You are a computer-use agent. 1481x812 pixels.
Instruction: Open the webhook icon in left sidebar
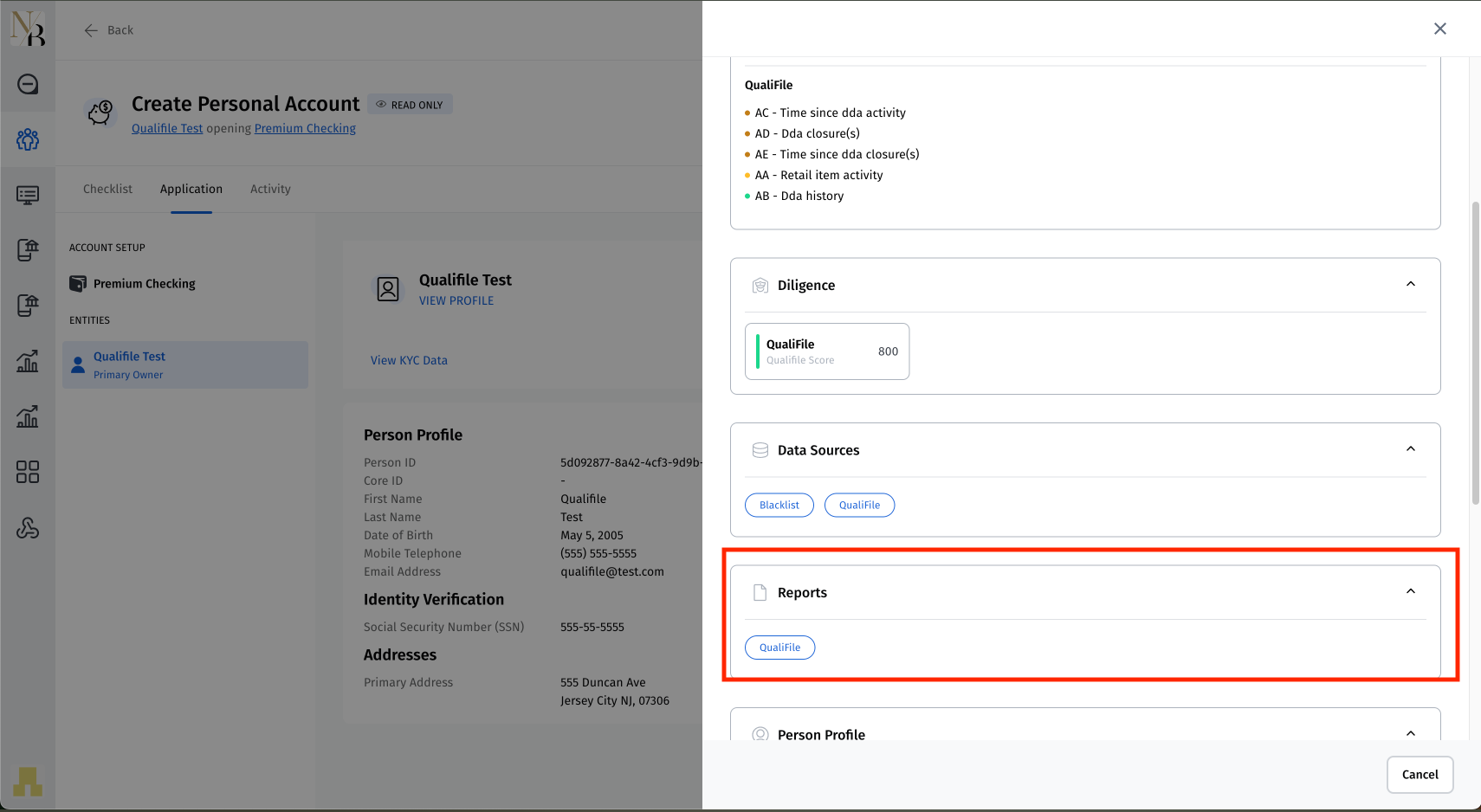[x=28, y=528]
